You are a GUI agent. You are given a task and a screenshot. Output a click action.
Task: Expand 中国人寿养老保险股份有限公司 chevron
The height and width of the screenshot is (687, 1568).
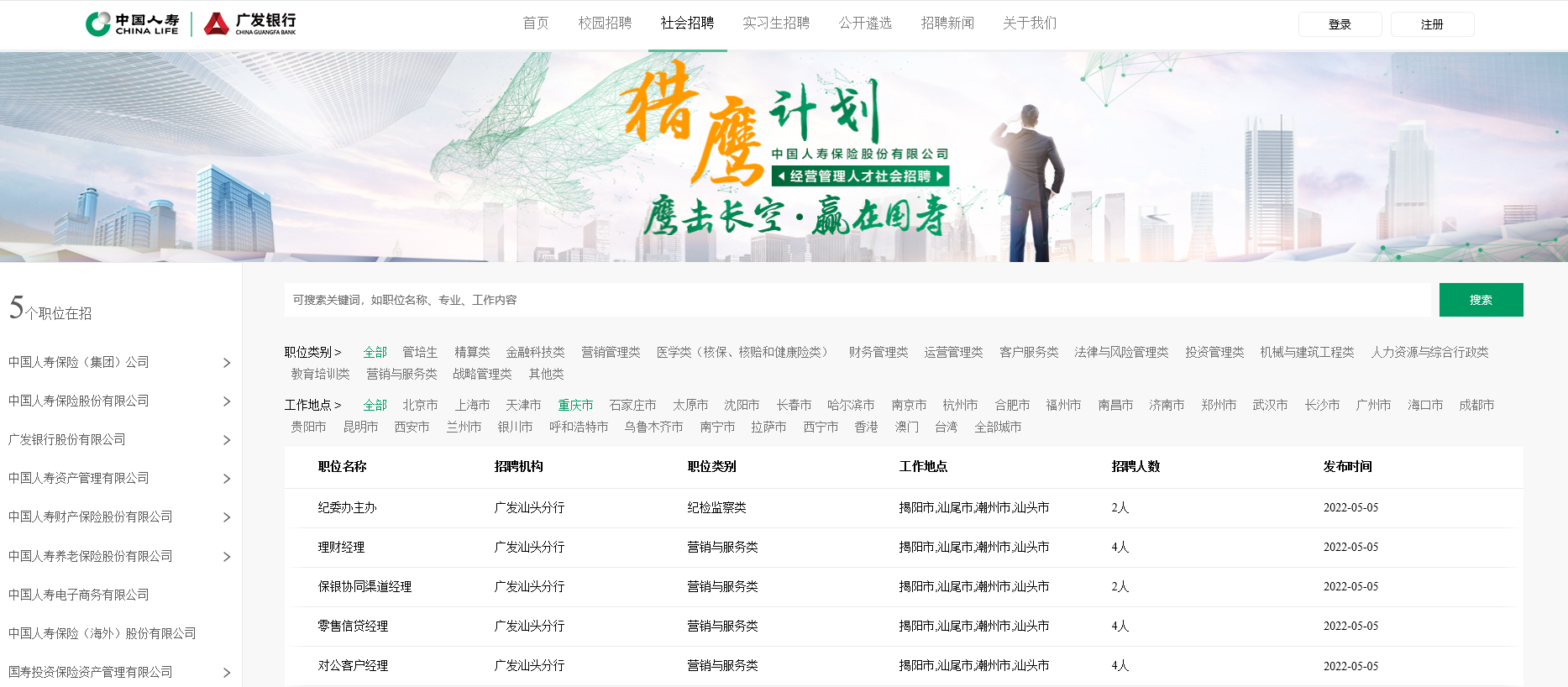(227, 557)
